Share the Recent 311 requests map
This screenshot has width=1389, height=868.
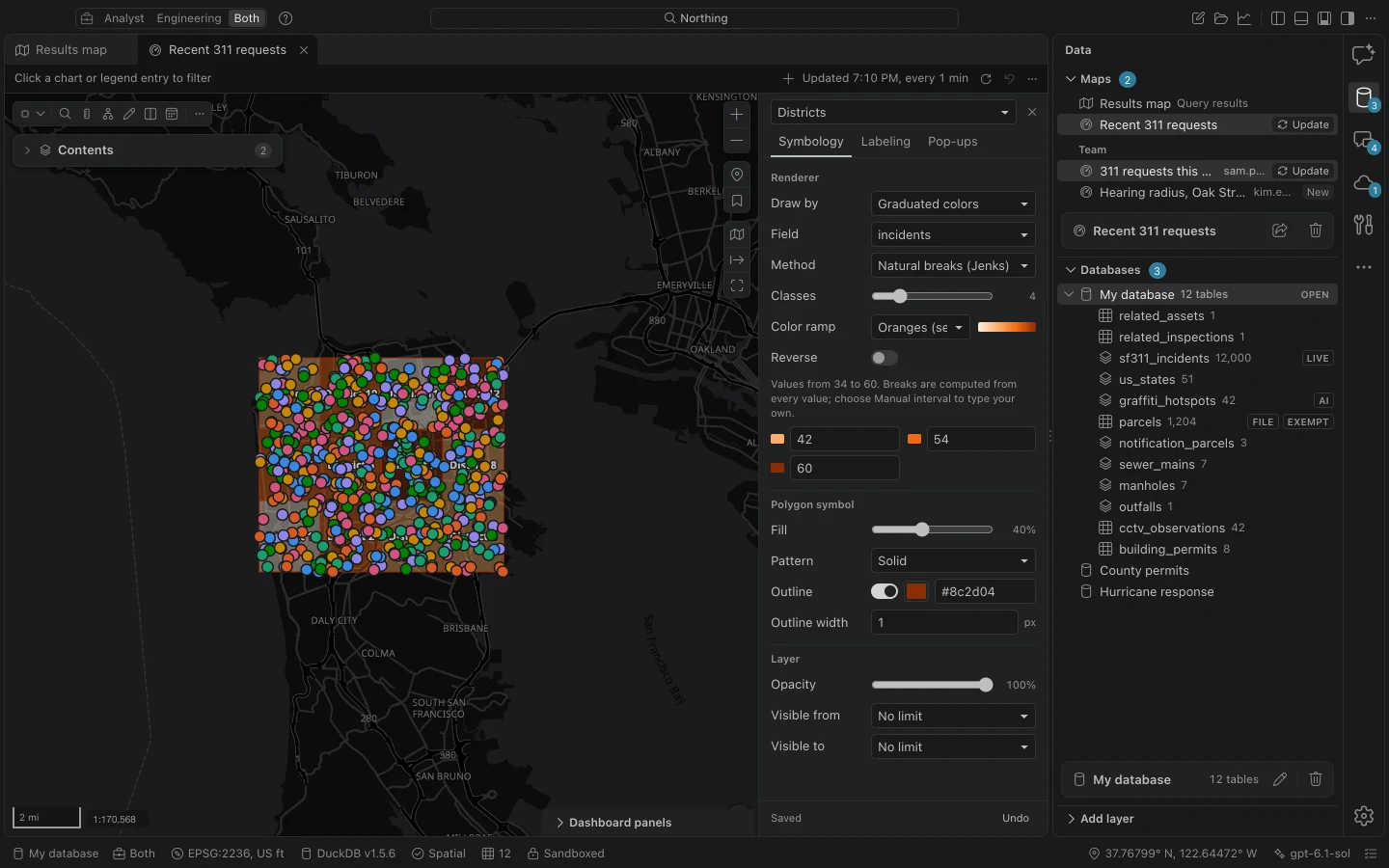1280,231
